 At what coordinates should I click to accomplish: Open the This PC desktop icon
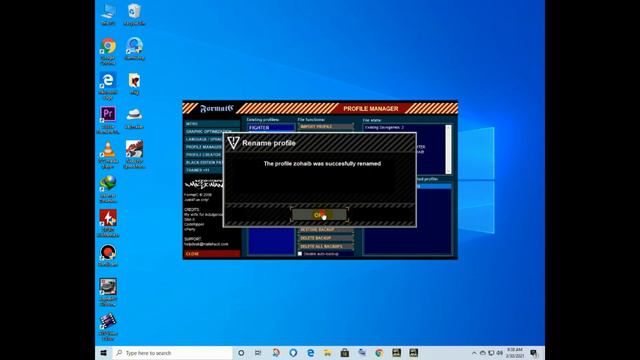[x=108, y=15]
